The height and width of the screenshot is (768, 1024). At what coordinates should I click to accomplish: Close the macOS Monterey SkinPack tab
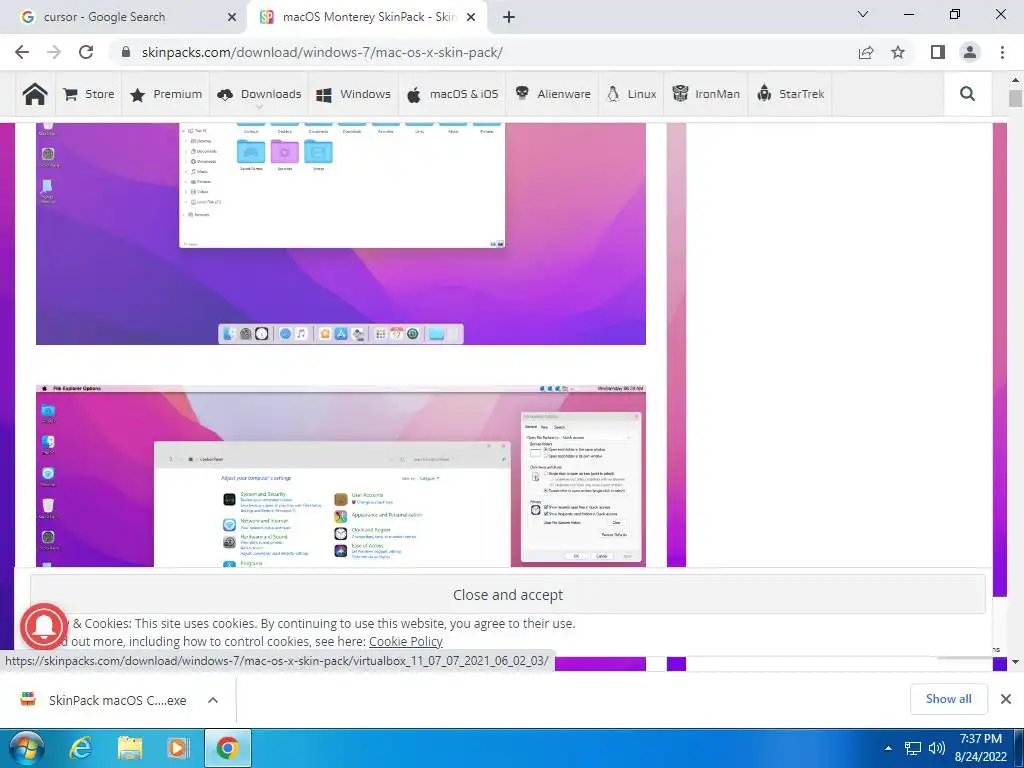(471, 17)
